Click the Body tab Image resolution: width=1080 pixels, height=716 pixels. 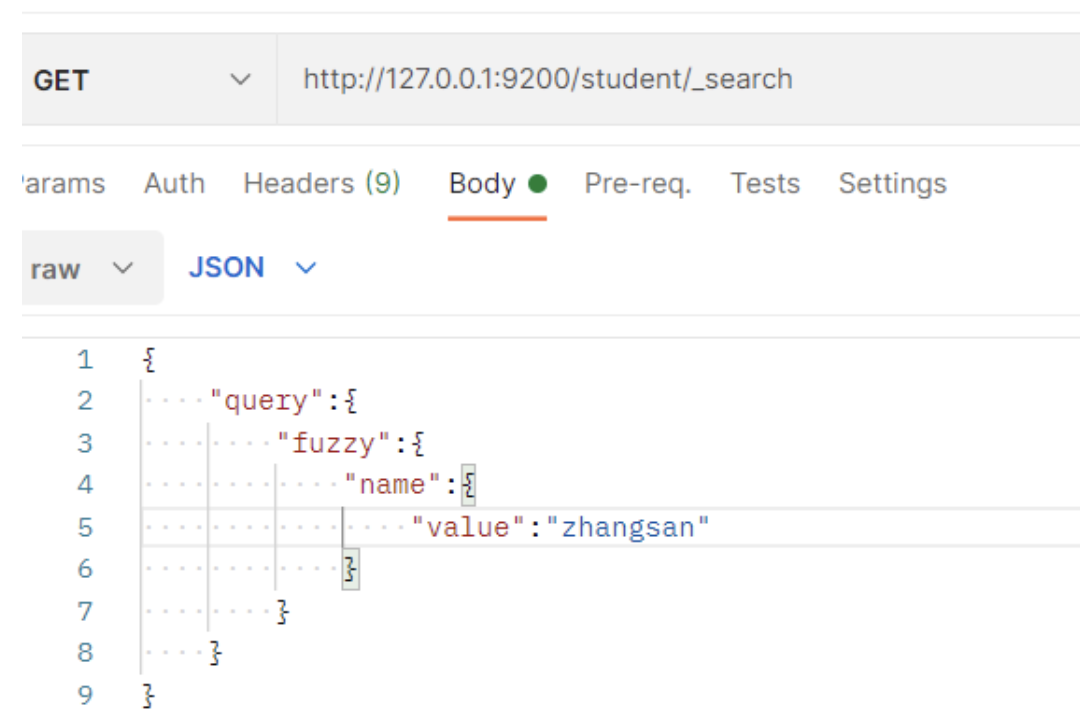pyautogui.click(x=482, y=184)
